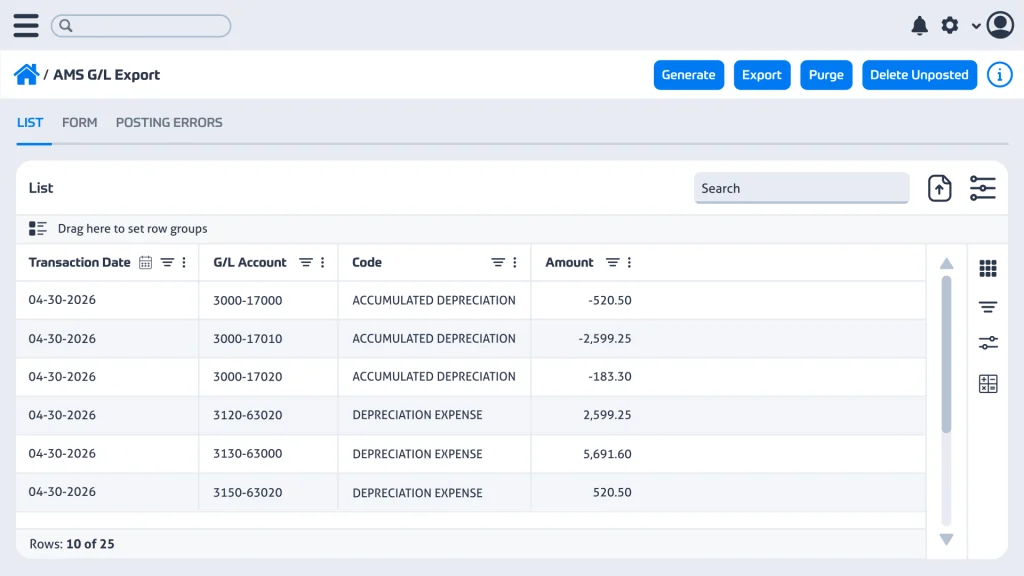Click amount 520.50 in row 3150-63020
The height and width of the screenshot is (576, 1024).
[612, 493]
